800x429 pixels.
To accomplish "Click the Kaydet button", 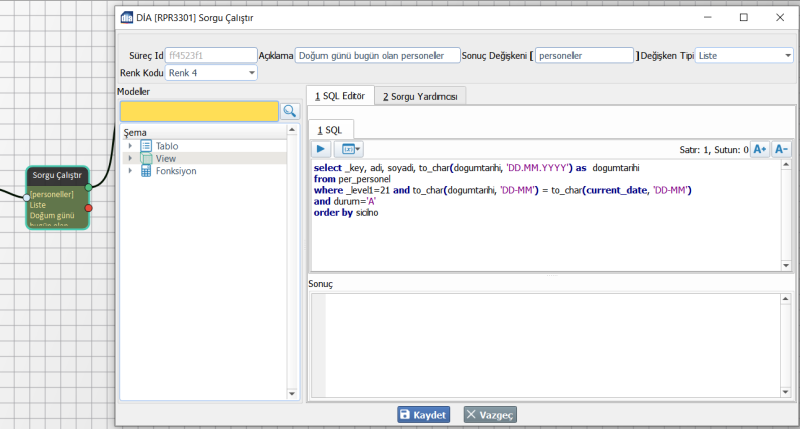I will coord(424,414).
